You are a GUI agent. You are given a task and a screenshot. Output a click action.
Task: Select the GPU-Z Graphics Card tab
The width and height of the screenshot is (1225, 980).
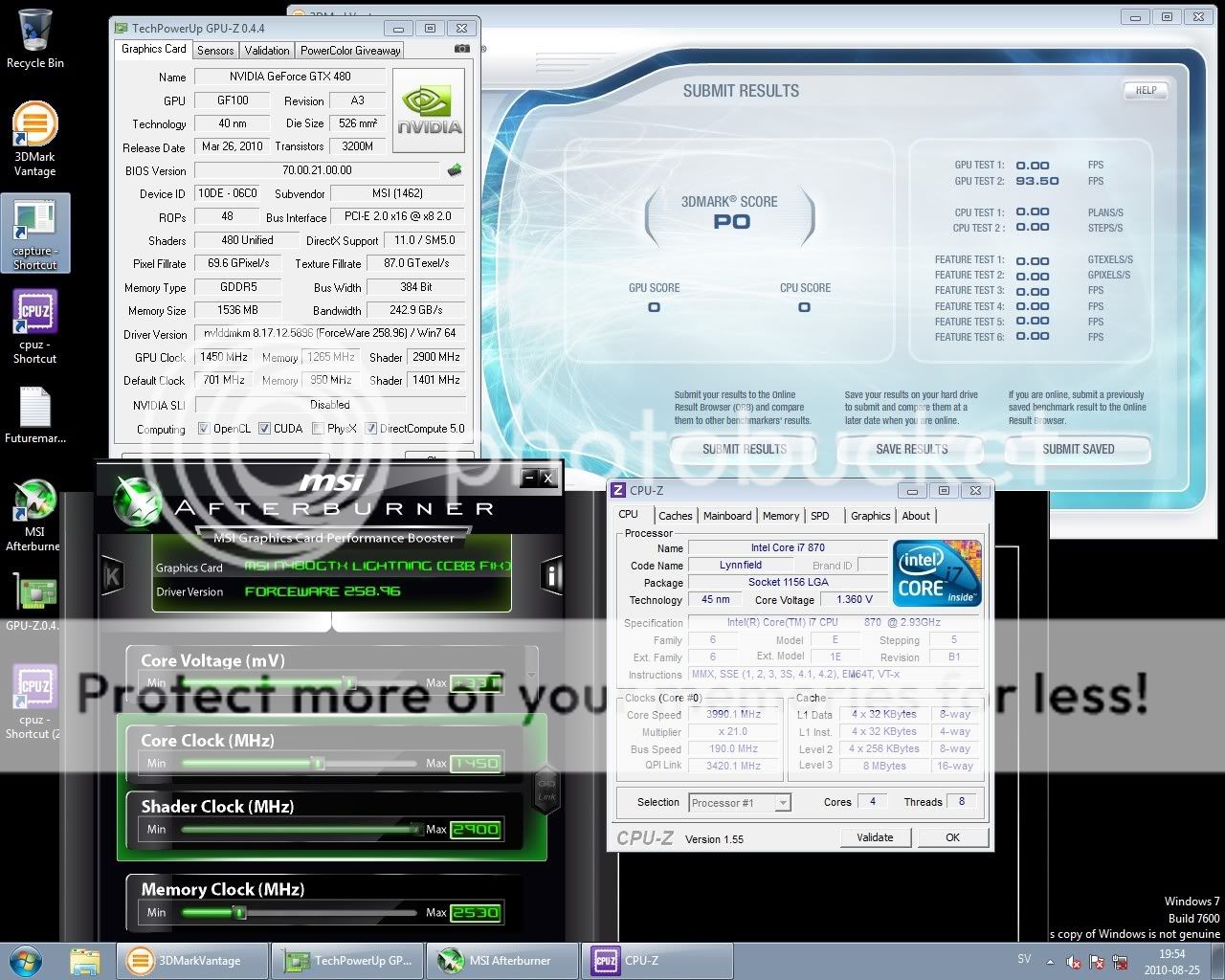point(154,49)
